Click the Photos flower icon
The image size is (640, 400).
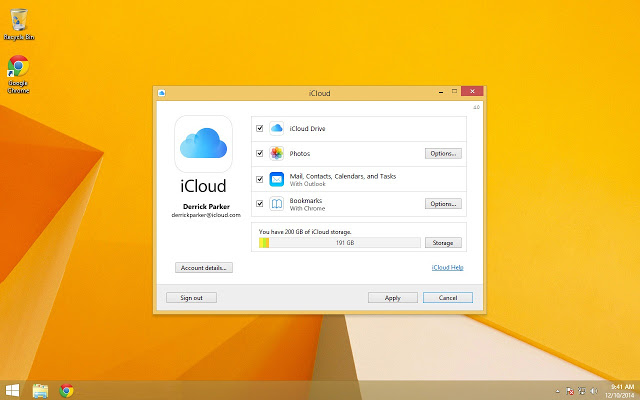(276, 153)
